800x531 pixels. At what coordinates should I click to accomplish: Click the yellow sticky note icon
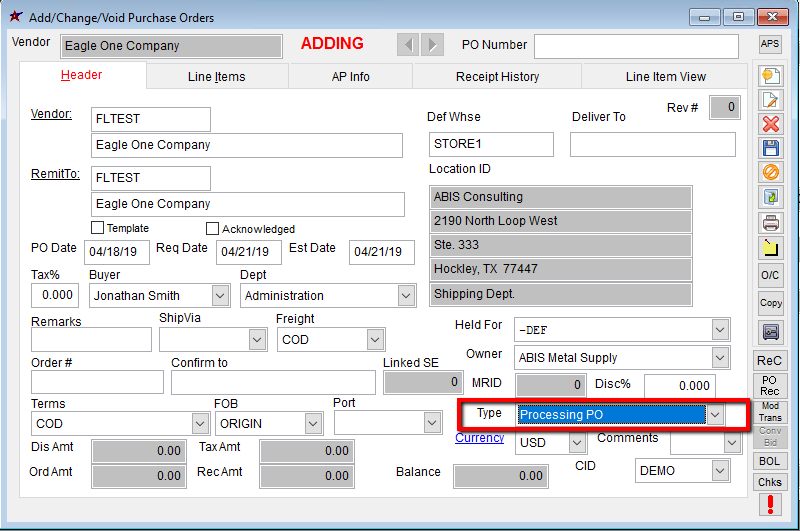(x=770, y=247)
